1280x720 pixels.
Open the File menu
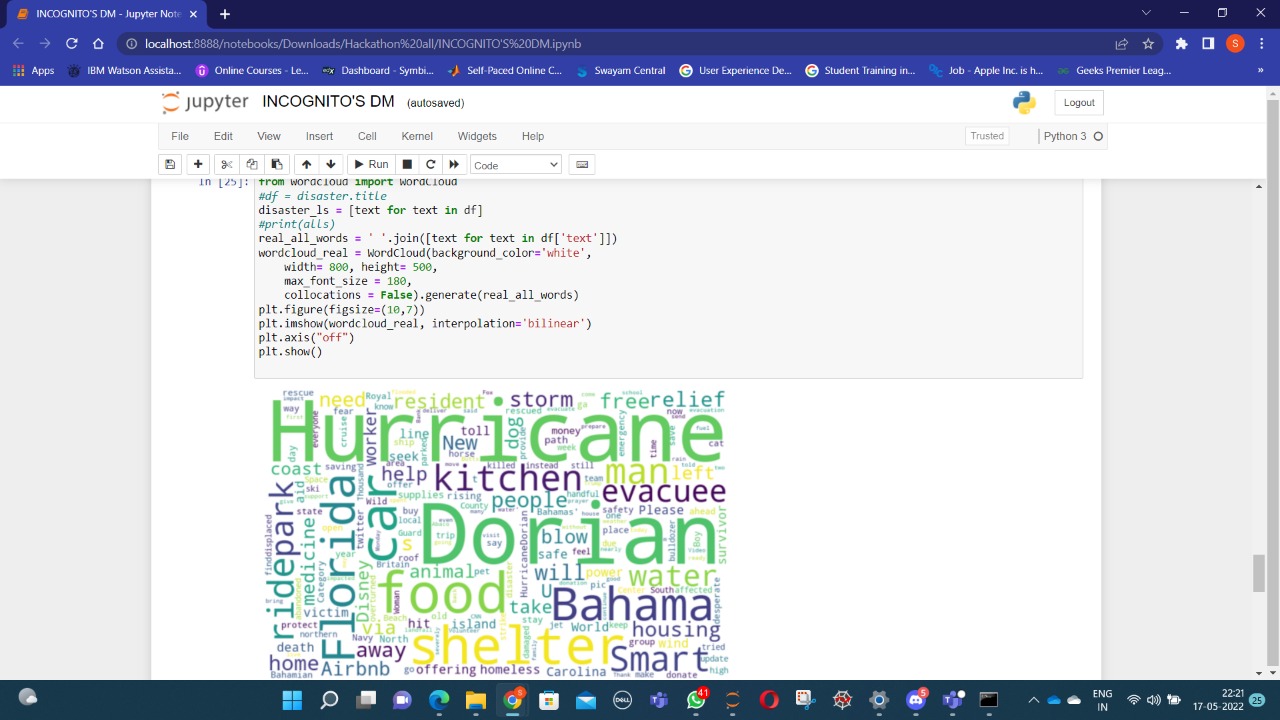(180, 136)
